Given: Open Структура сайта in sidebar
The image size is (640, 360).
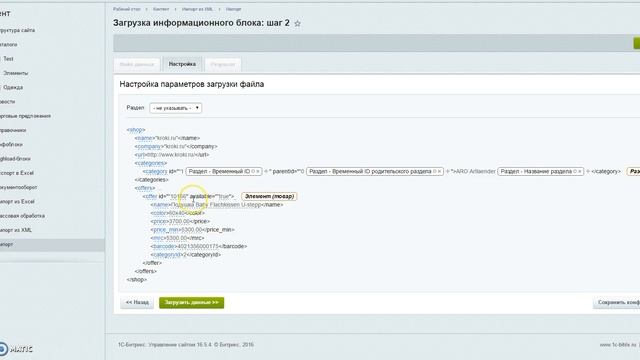Looking at the screenshot, I should 17,30.
